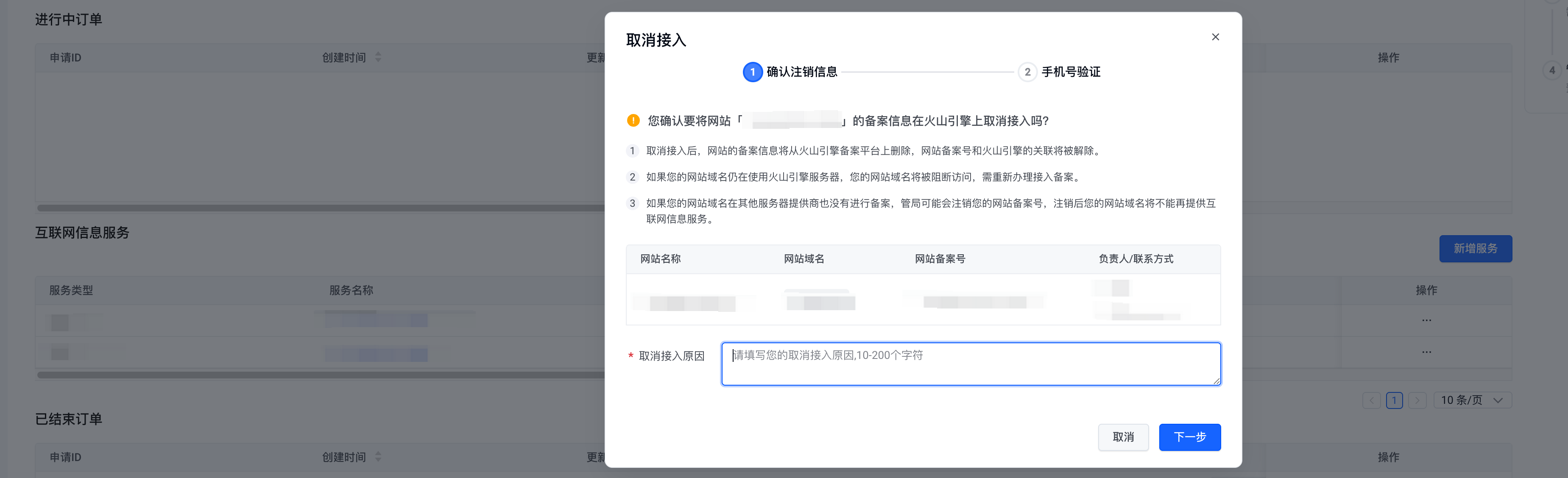This screenshot has width=1568, height=478.
Task: Click step 4 circle in side panel
Action: point(1551,70)
